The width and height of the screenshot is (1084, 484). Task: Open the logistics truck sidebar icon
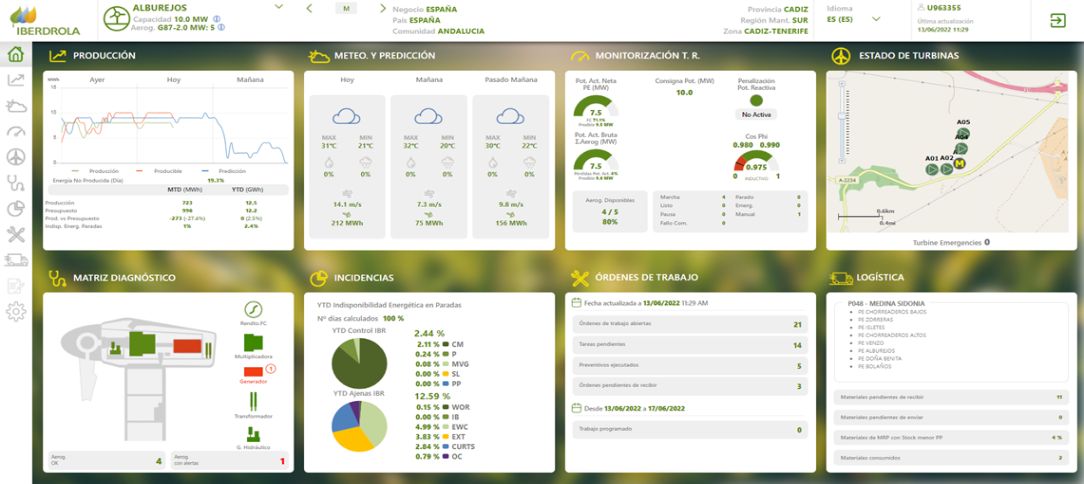(15, 260)
